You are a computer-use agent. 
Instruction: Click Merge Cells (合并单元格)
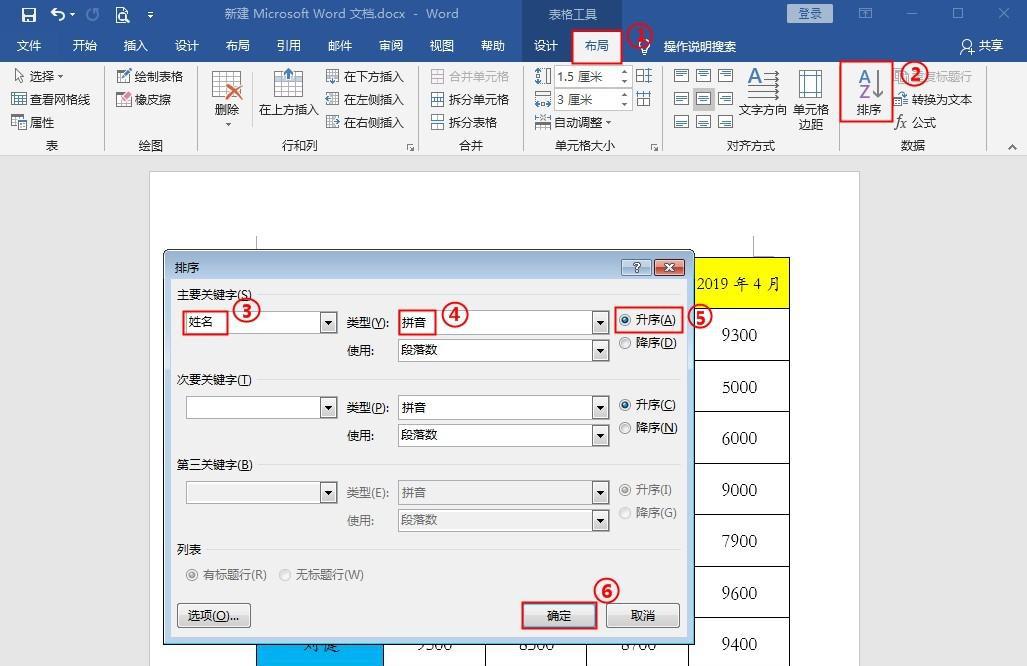[x=470, y=77]
